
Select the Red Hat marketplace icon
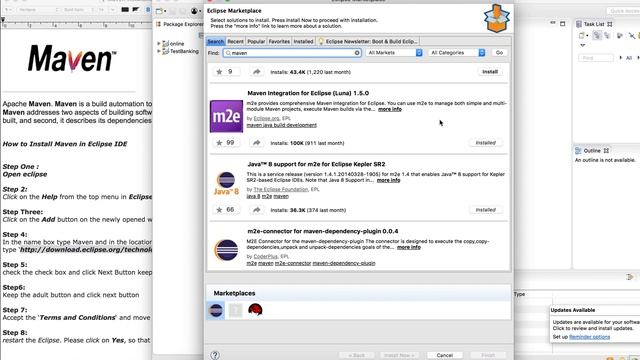coord(256,310)
